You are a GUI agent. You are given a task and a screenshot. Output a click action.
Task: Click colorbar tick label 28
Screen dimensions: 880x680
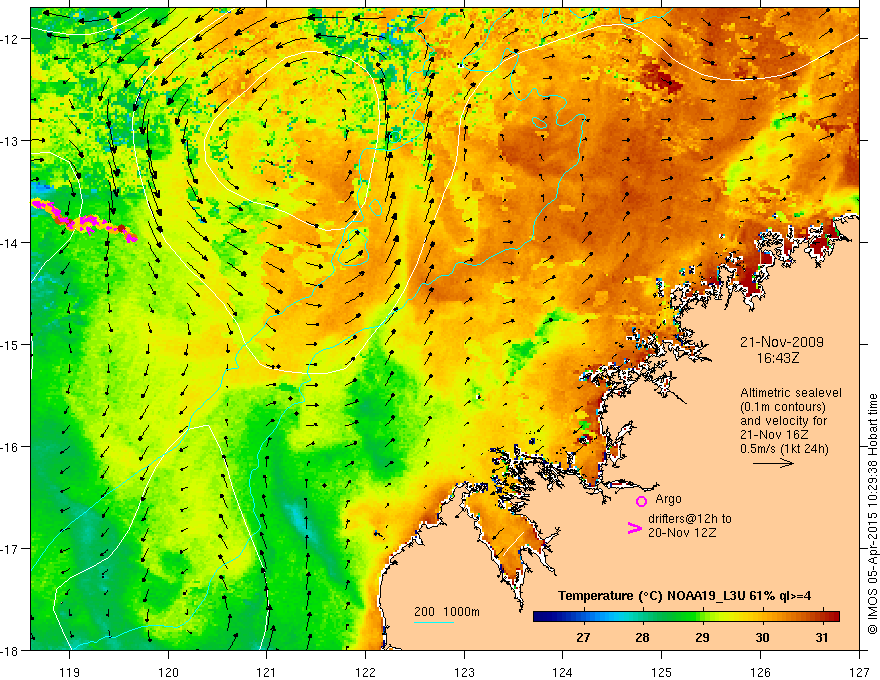643,637
